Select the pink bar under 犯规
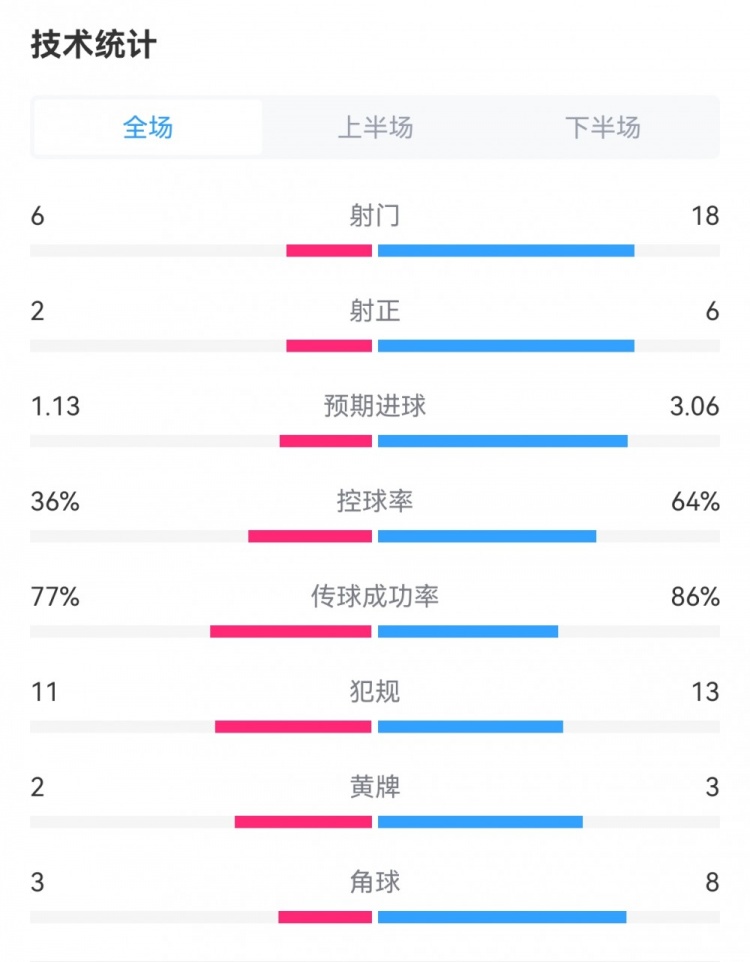The image size is (750, 962). (293, 726)
